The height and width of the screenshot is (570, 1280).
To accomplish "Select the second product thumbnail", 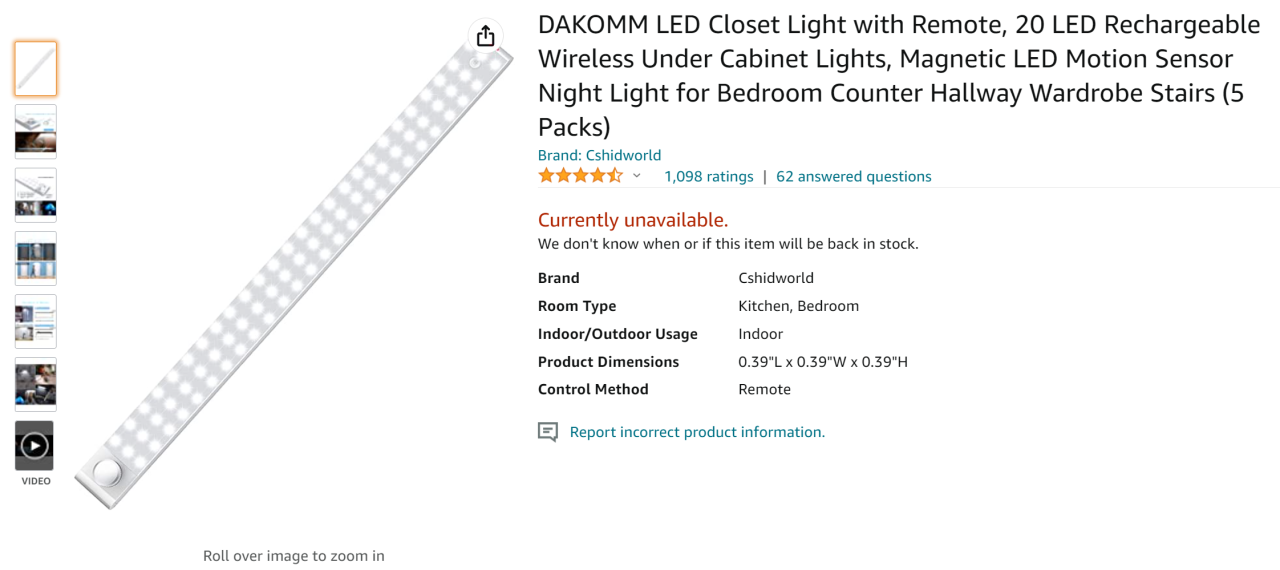I will (36, 132).
